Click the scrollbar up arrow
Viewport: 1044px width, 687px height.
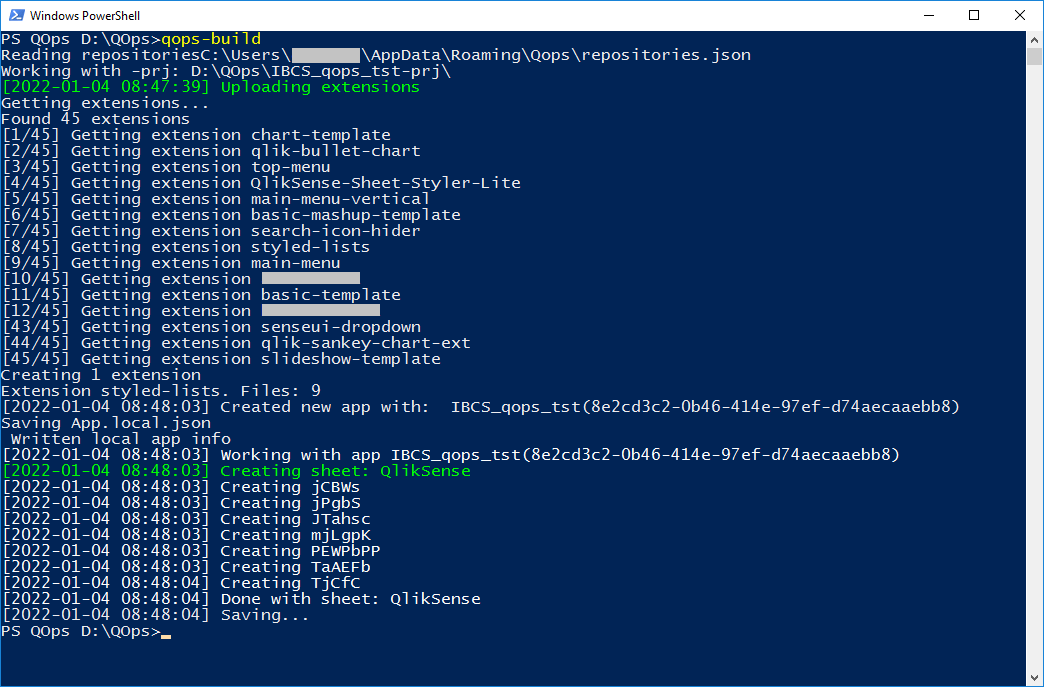pos(1034,39)
